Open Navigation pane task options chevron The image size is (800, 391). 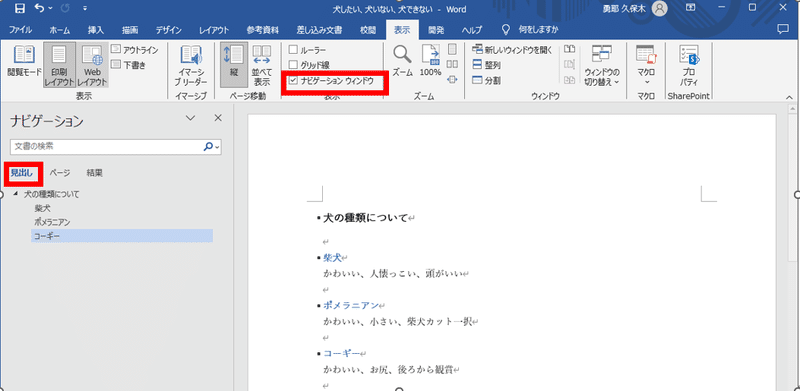tap(190, 118)
